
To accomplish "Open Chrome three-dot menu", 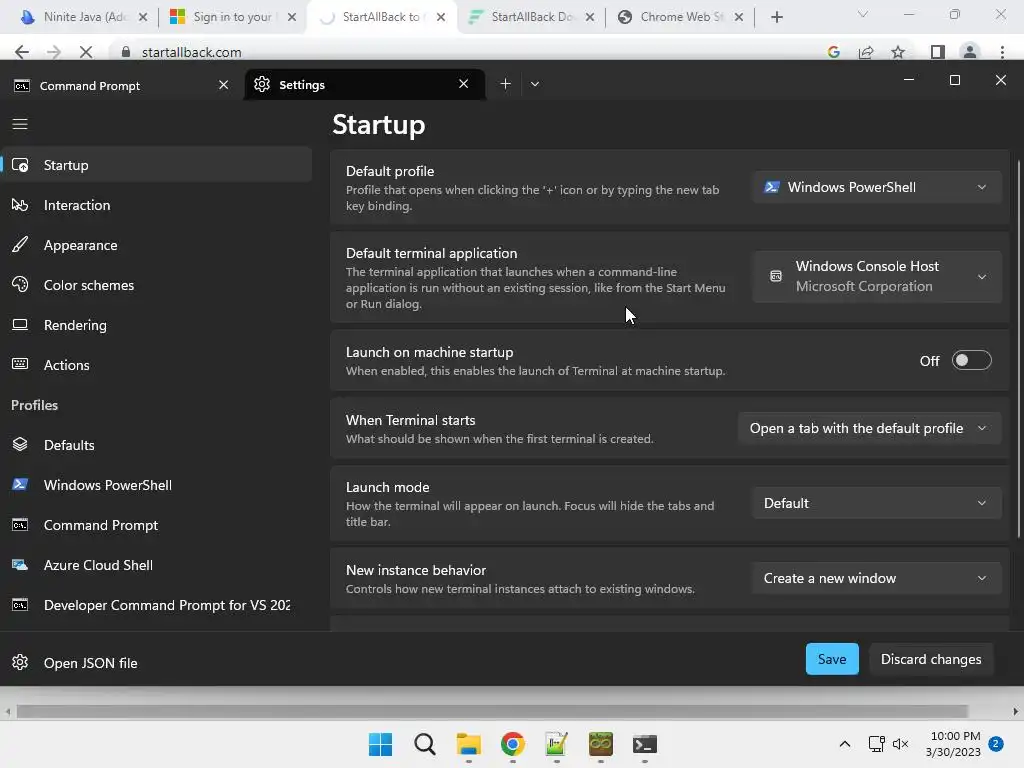I will (x=1002, y=52).
